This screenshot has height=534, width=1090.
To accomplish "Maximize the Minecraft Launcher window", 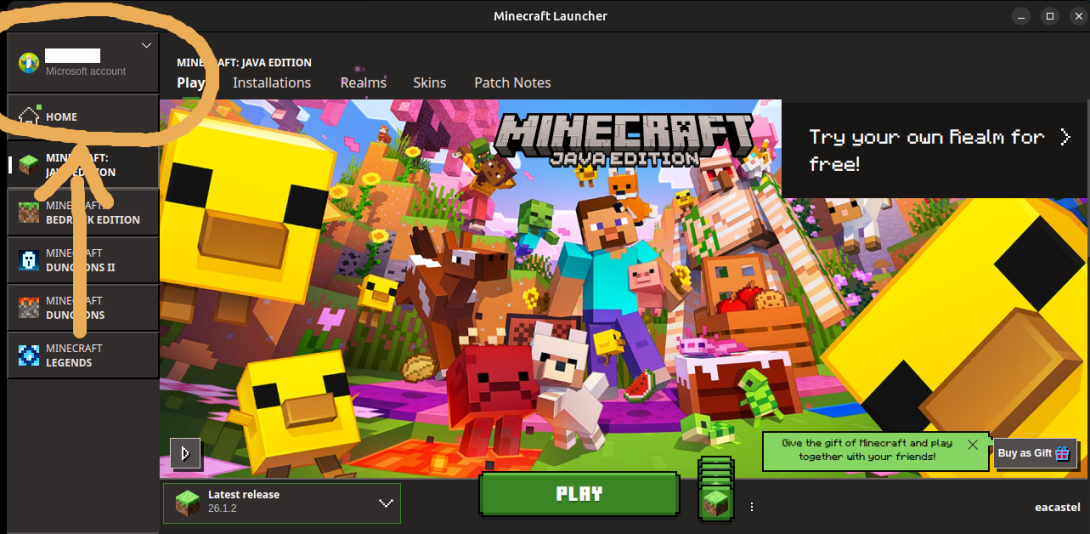I will pyautogui.click(x=1050, y=16).
